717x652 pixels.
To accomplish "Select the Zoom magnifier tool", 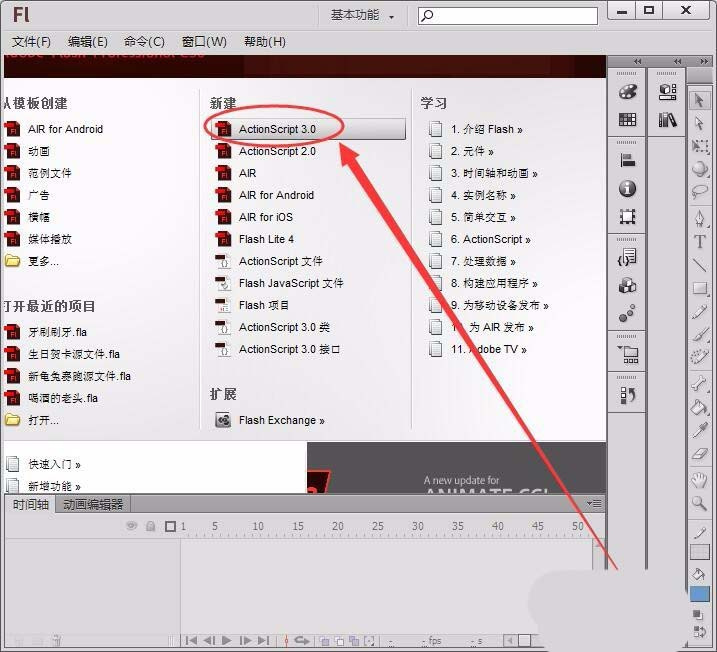I will pyautogui.click(x=699, y=503).
